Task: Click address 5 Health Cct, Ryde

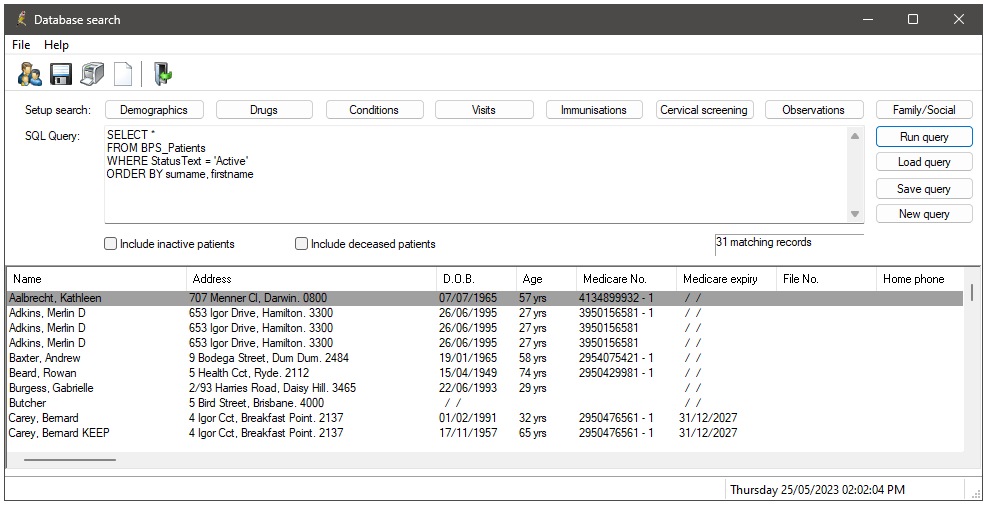Action: [249, 373]
